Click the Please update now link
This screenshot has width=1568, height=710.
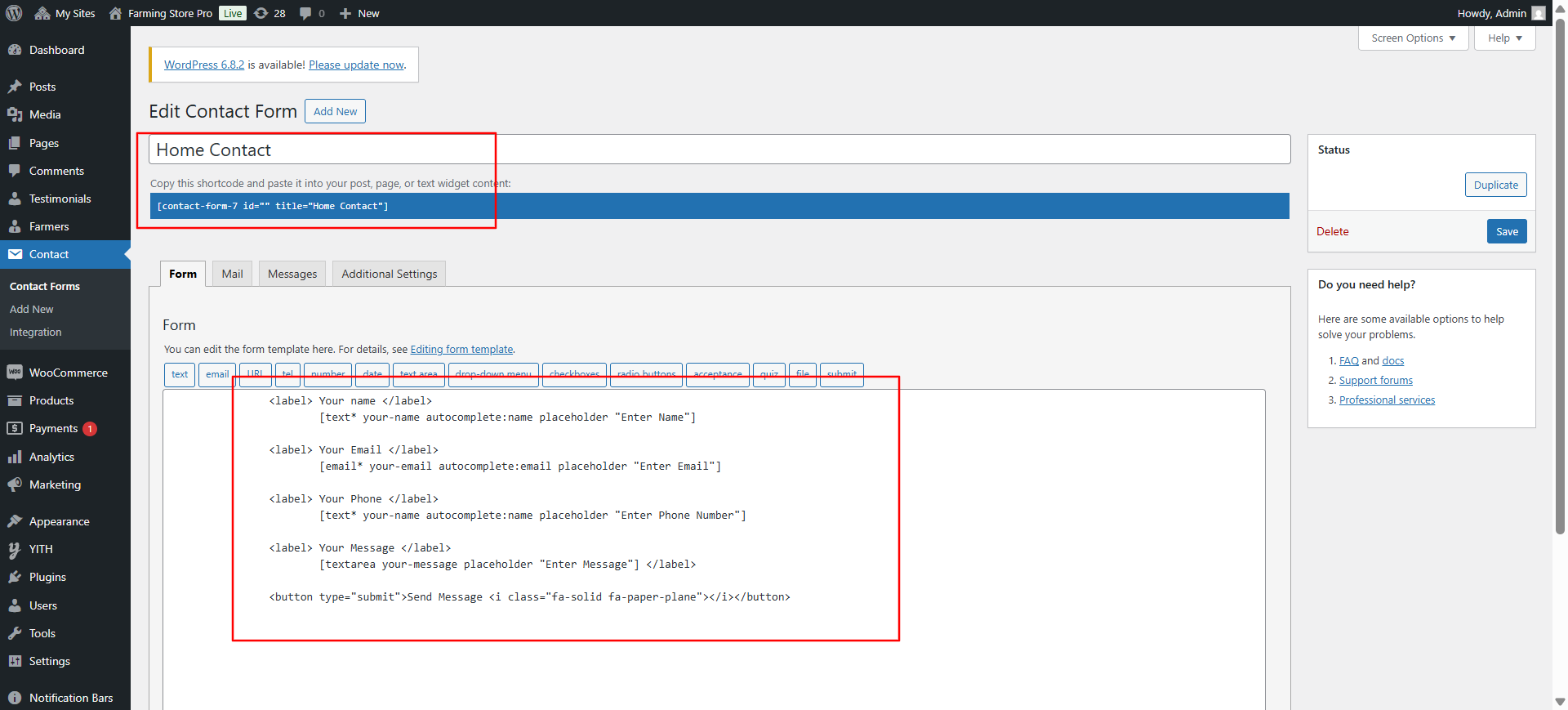(356, 65)
